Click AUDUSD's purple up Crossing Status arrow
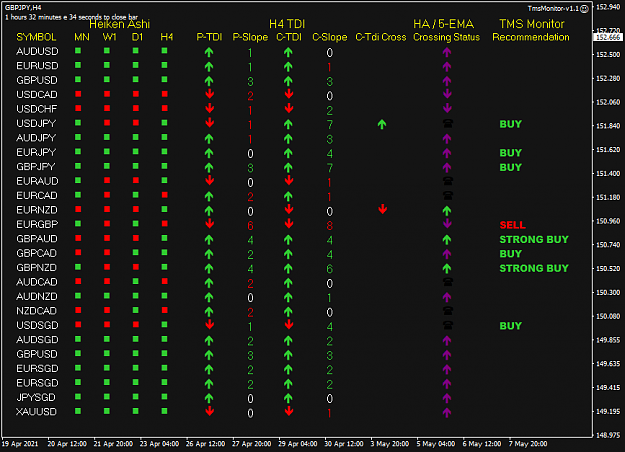 coord(447,52)
